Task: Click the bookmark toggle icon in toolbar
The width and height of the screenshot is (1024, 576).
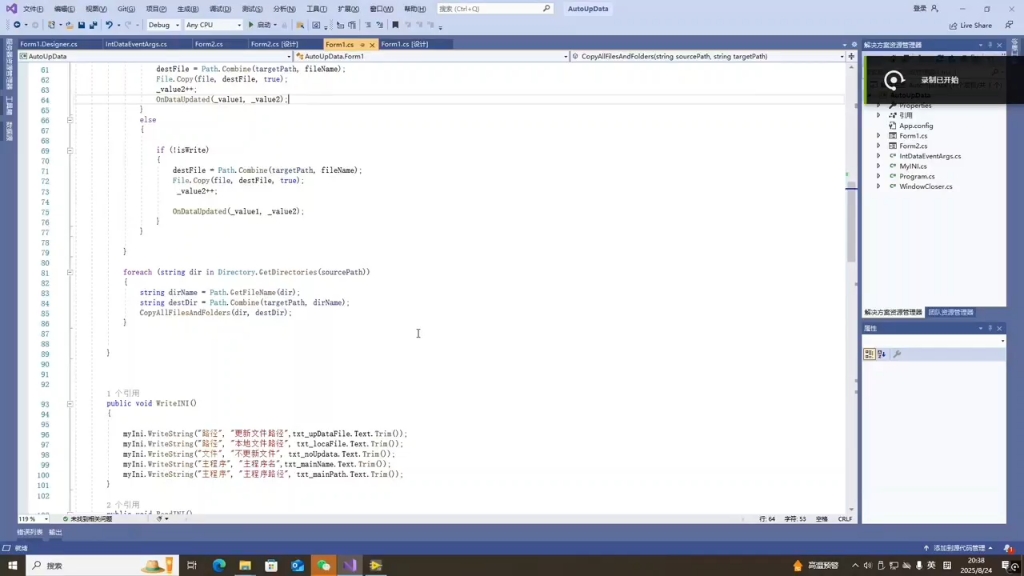Action: click(395, 25)
